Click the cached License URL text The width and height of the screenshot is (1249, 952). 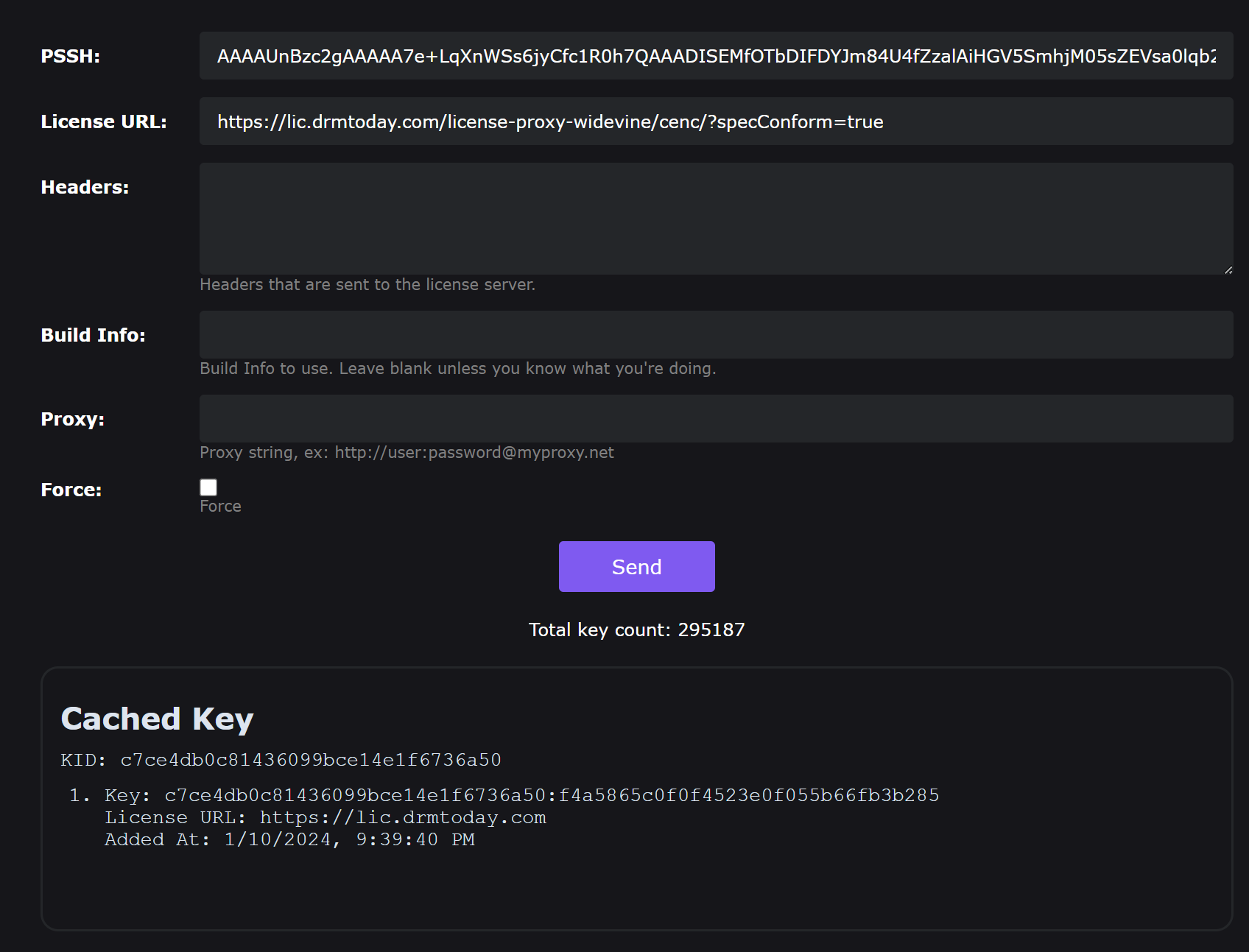(x=402, y=818)
